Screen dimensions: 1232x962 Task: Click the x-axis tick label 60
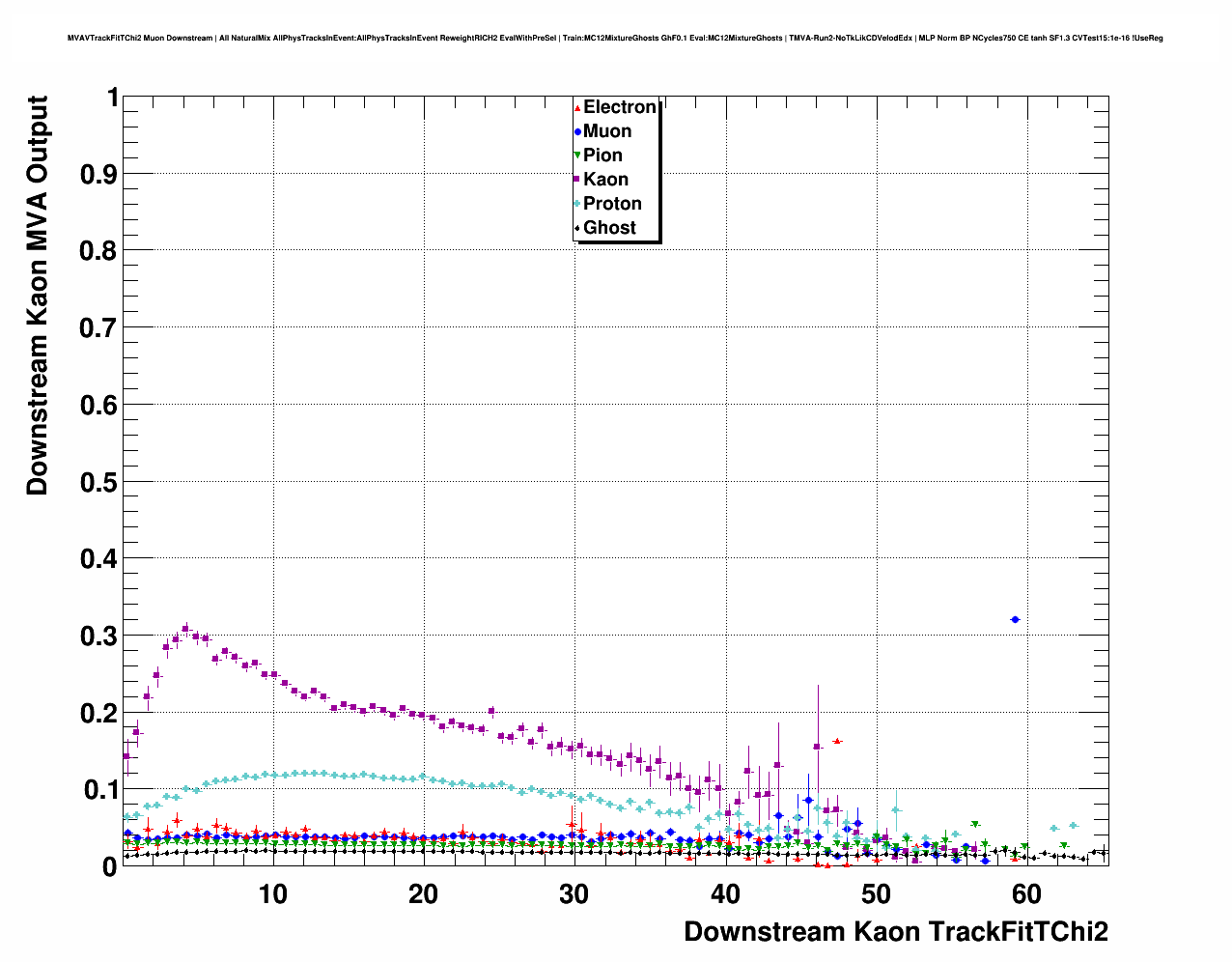[x=1026, y=894]
